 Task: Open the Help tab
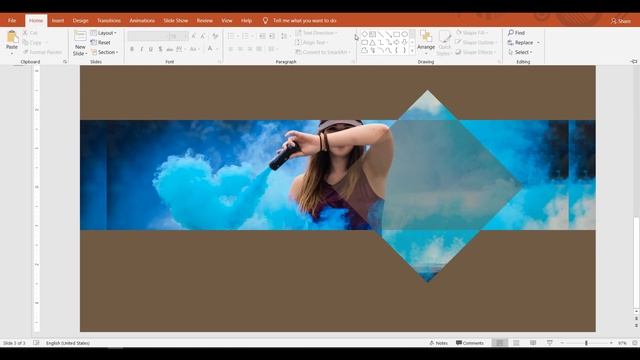point(246,20)
